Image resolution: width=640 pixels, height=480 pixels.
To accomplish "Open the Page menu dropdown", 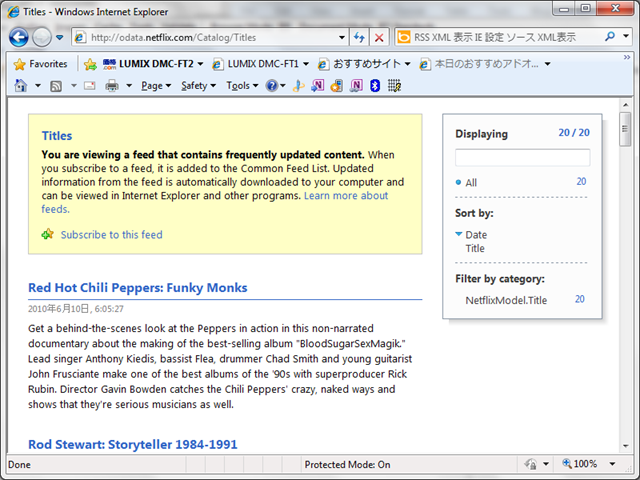I will point(156,86).
